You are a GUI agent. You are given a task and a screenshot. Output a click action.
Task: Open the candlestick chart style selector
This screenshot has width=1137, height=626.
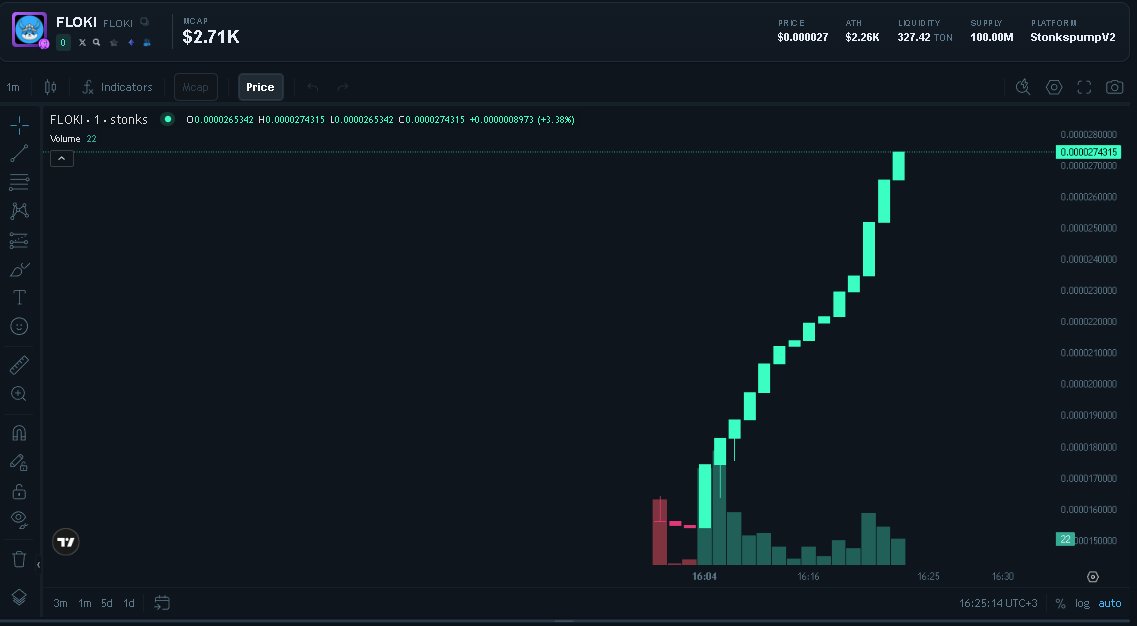click(50, 87)
